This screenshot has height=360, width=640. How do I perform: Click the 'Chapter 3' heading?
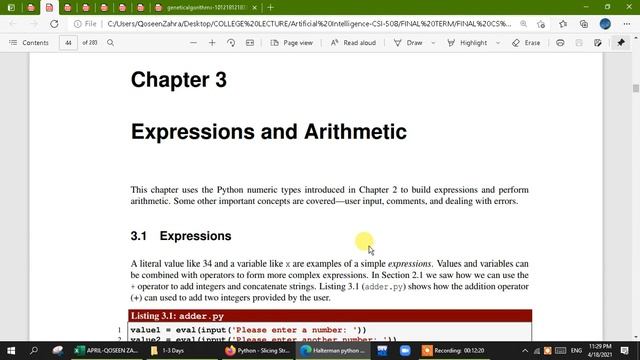point(179,80)
